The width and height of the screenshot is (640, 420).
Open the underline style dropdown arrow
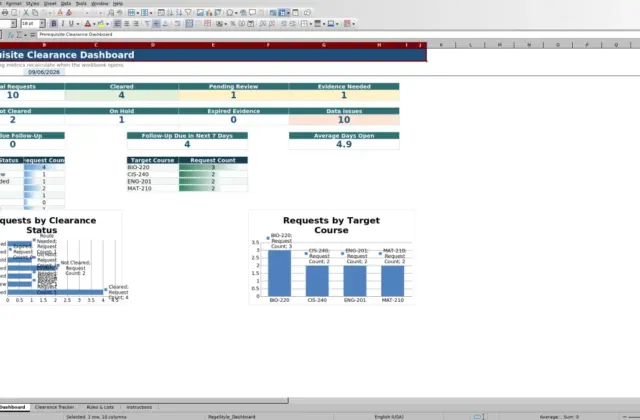tap(78, 24)
